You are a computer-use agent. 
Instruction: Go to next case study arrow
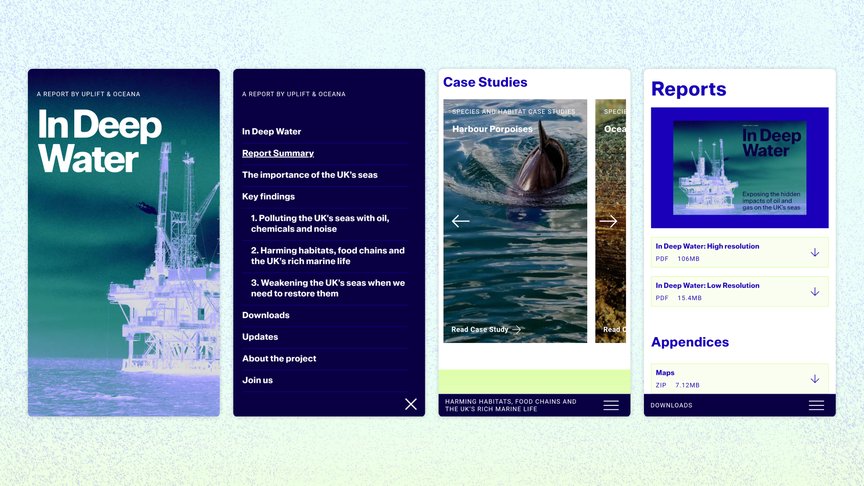click(608, 221)
